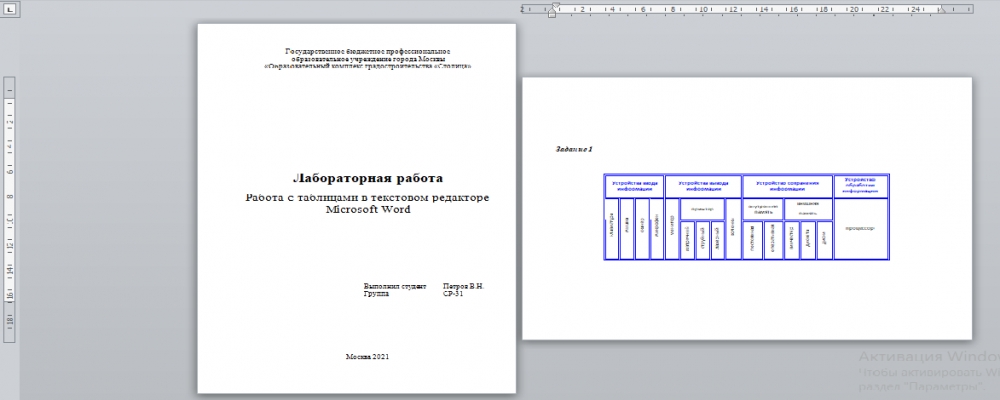Click the «Выполнил студент» label
1000x400 pixels.
(395, 286)
